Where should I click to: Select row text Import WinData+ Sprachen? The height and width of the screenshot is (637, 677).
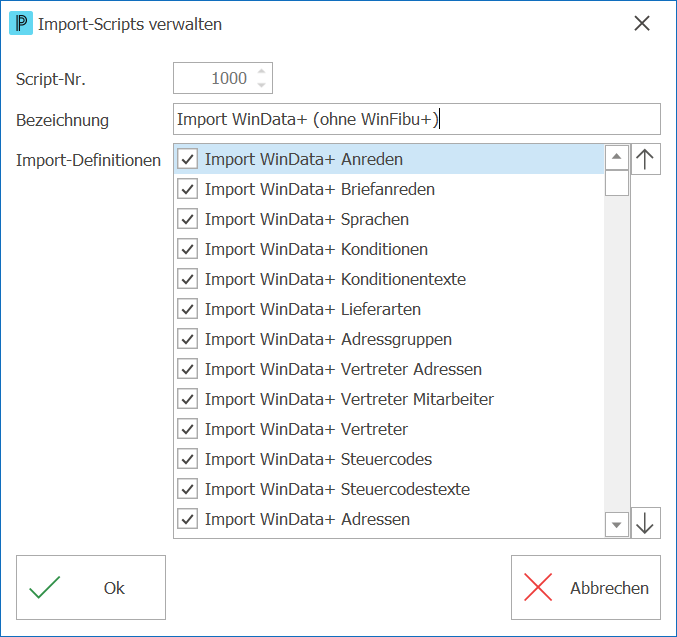click(x=307, y=219)
